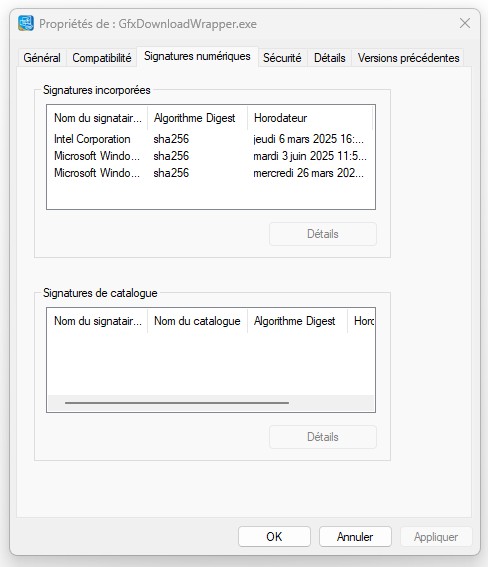Click the horizontal scrollbar in catalogue list
The width and height of the screenshot is (488, 567).
click(x=177, y=402)
